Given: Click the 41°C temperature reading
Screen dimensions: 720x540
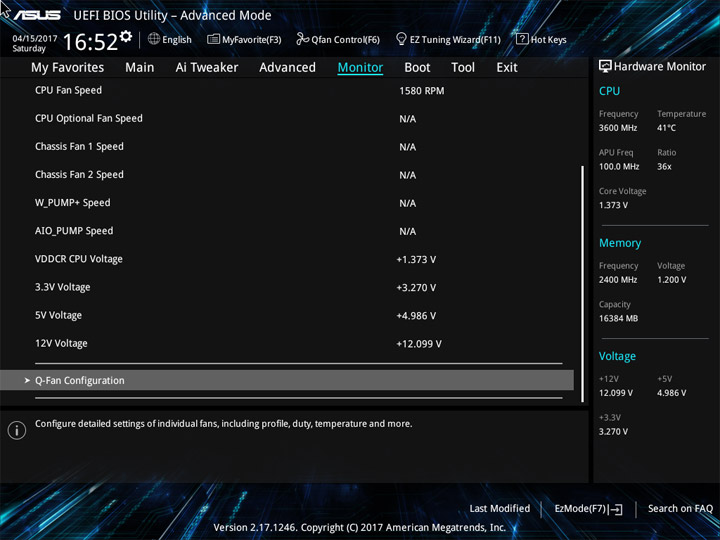Looking at the screenshot, I should tap(666, 128).
